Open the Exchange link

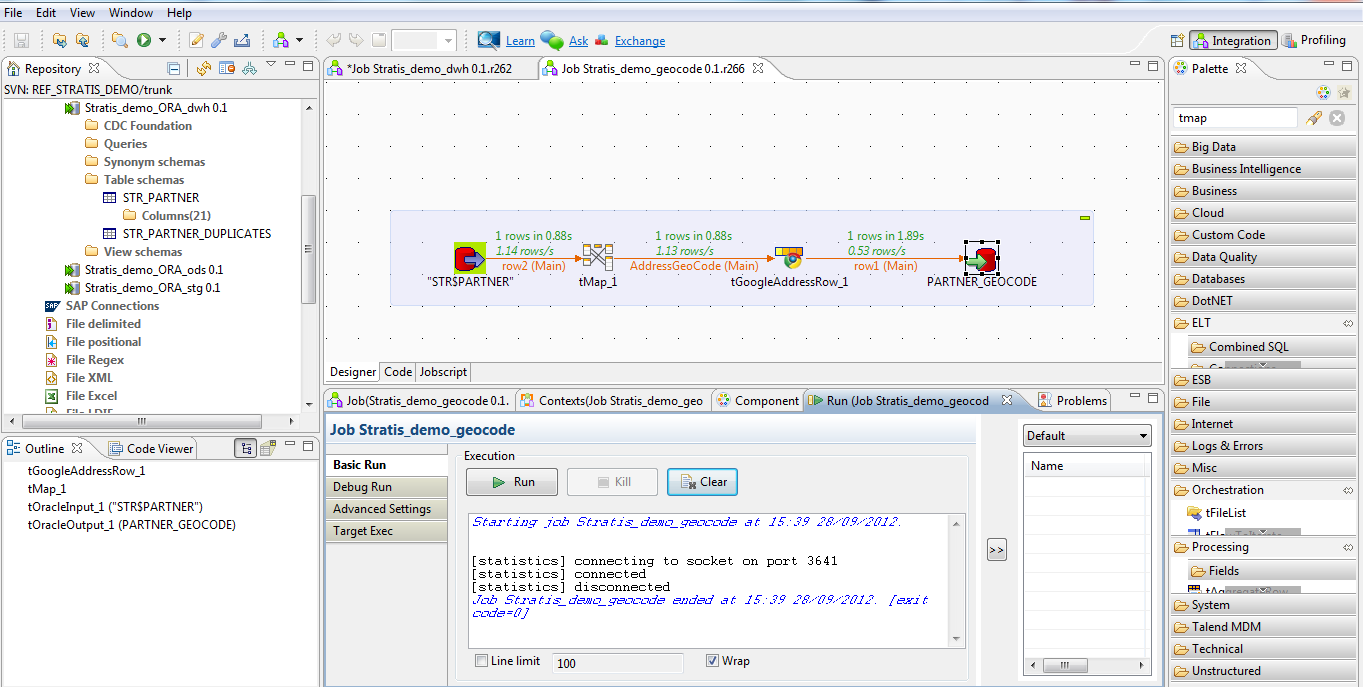click(x=640, y=41)
